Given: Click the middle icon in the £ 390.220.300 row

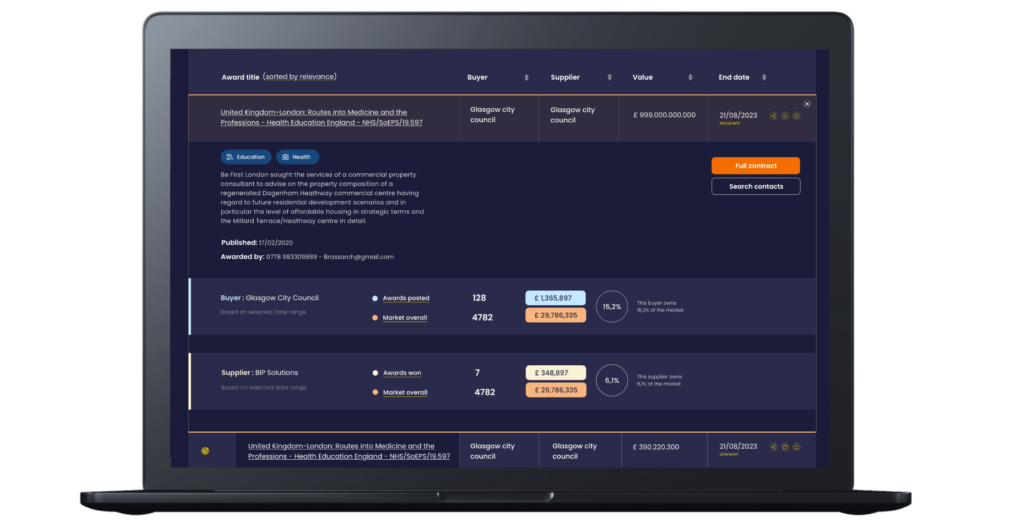Looking at the screenshot, I should 785,446.
